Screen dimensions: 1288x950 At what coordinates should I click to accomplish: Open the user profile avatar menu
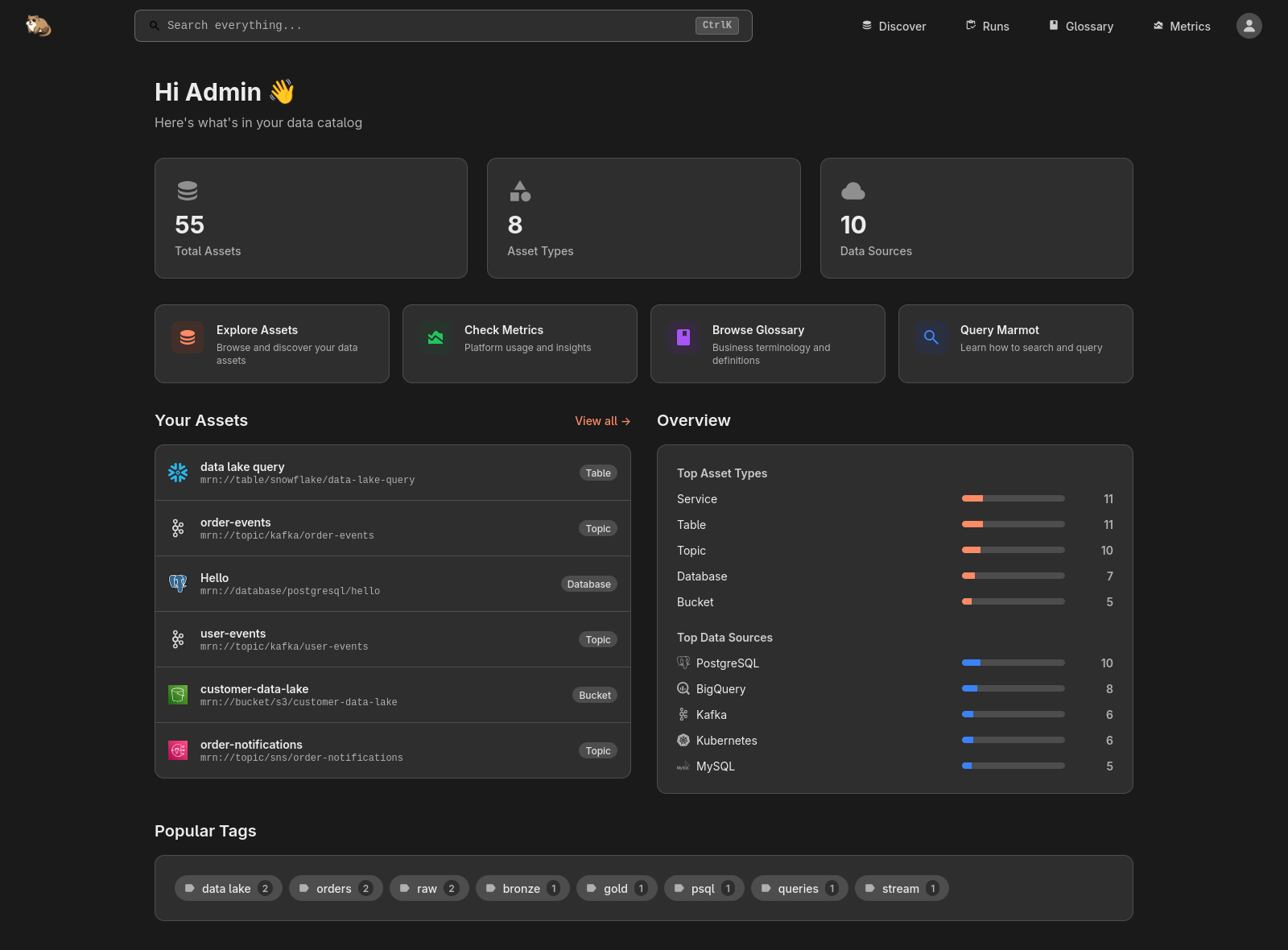[x=1249, y=26]
